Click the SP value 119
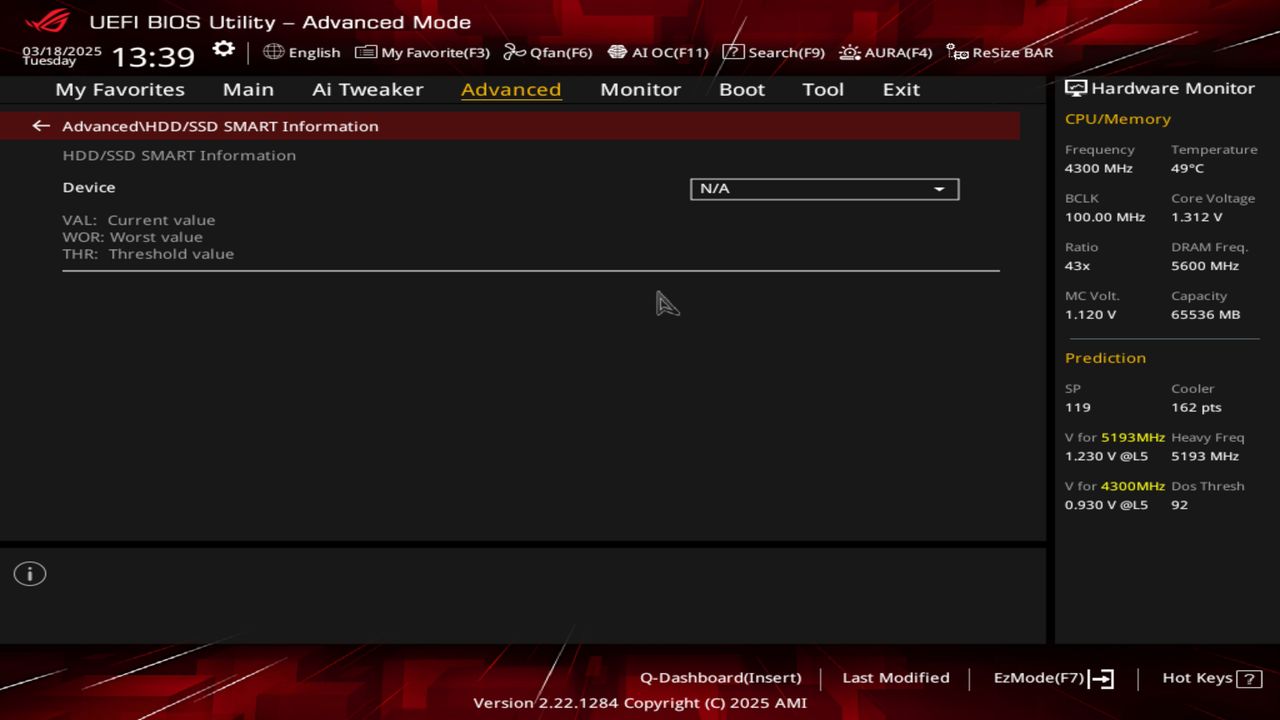This screenshot has height=720, width=1280. click(x=1078, y=408)
